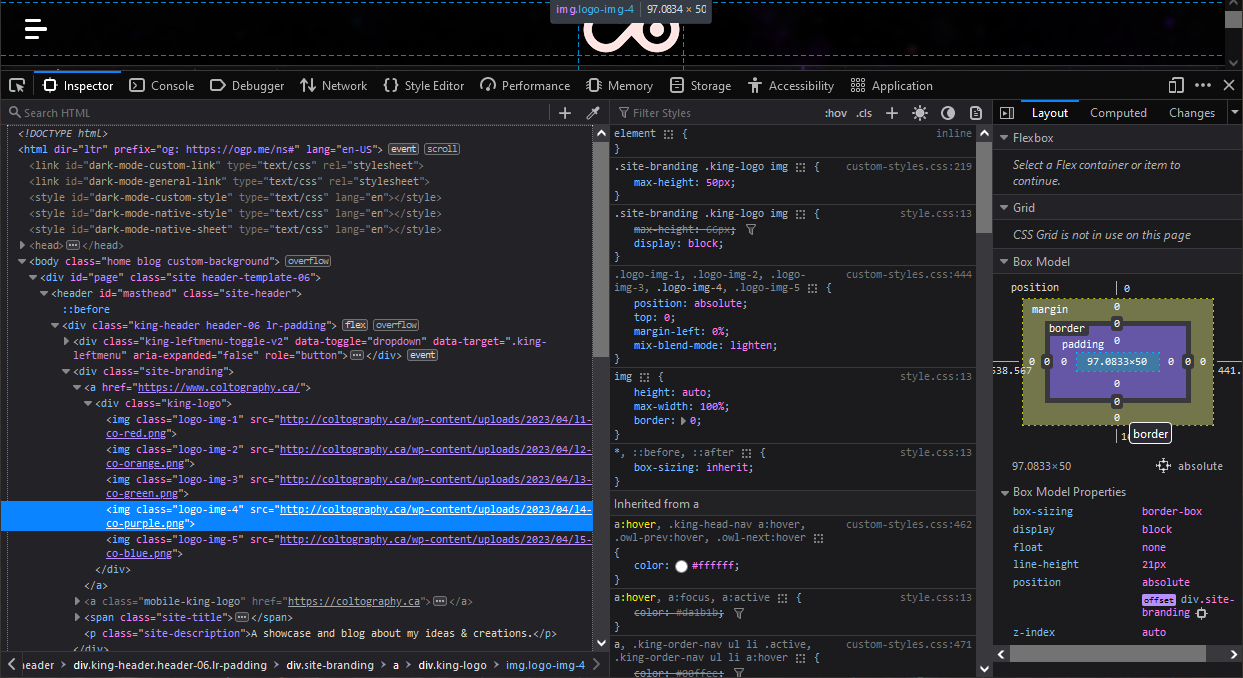Expand the head element node
This screenshot has height=678, width=1243.
[23, 245]
